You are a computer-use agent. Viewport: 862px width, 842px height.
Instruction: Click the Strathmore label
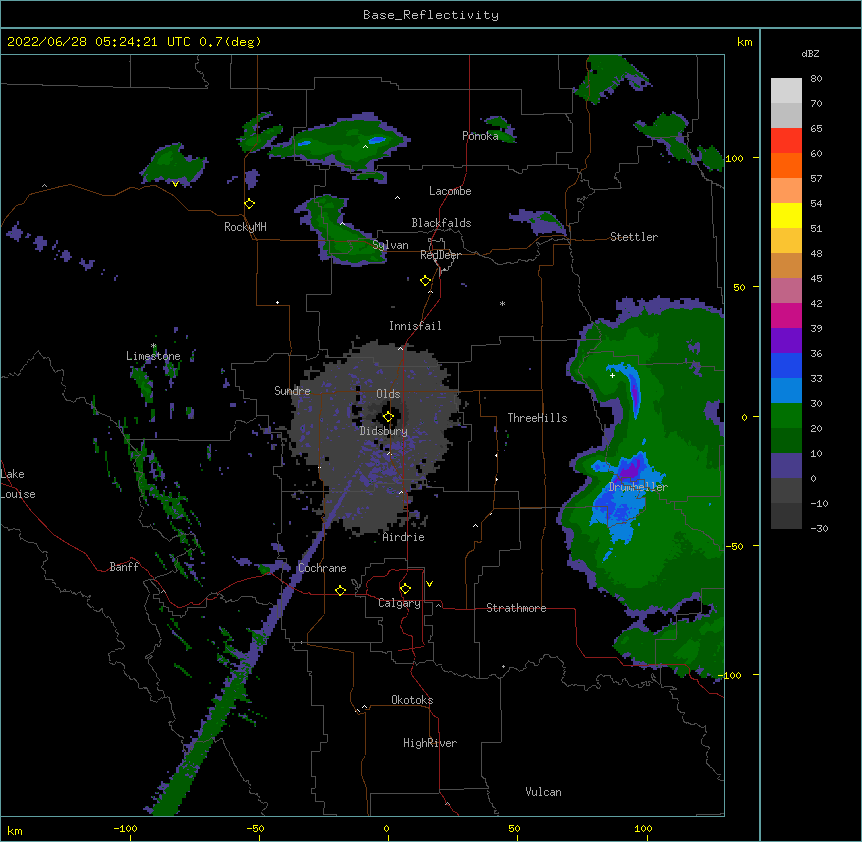click(x=516, y=608)
